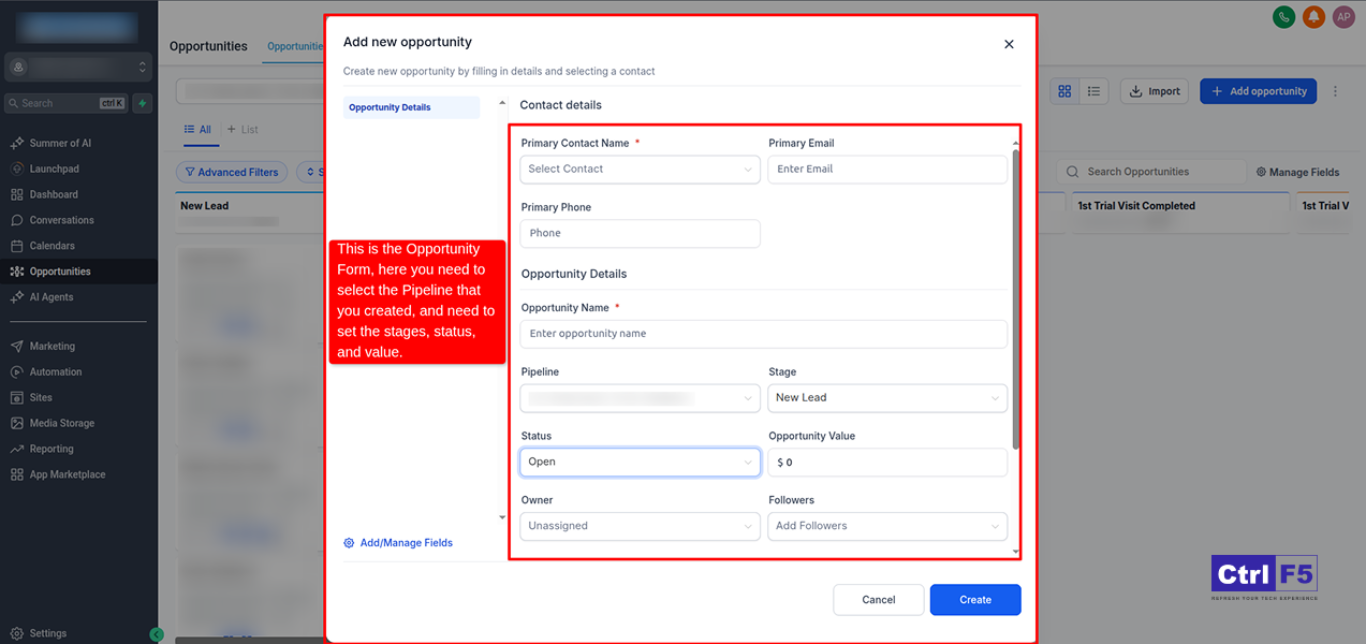Click the form's vertical scrollbar

tap(1016, 300)
